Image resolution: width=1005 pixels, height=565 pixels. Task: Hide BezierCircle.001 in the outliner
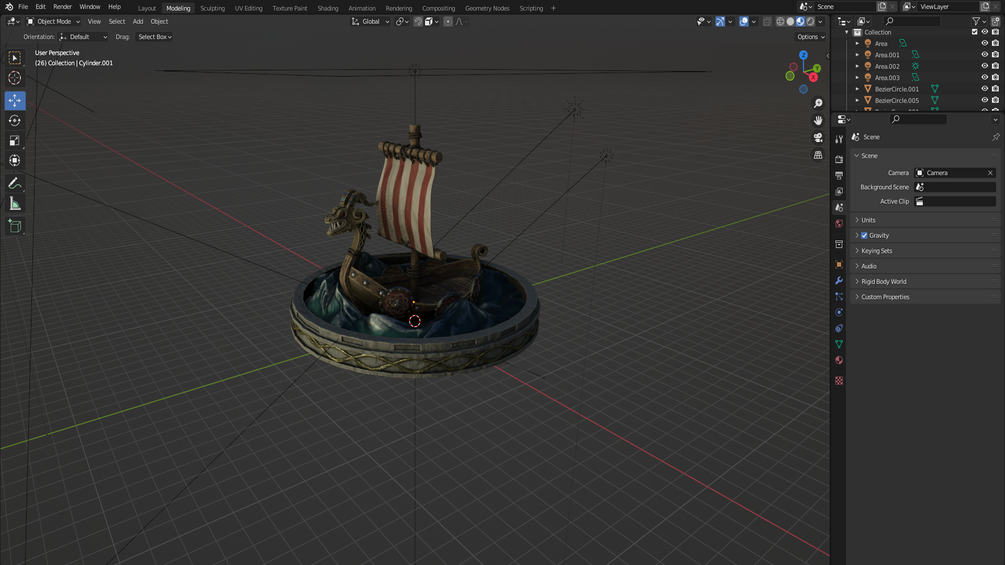point(984,89)
